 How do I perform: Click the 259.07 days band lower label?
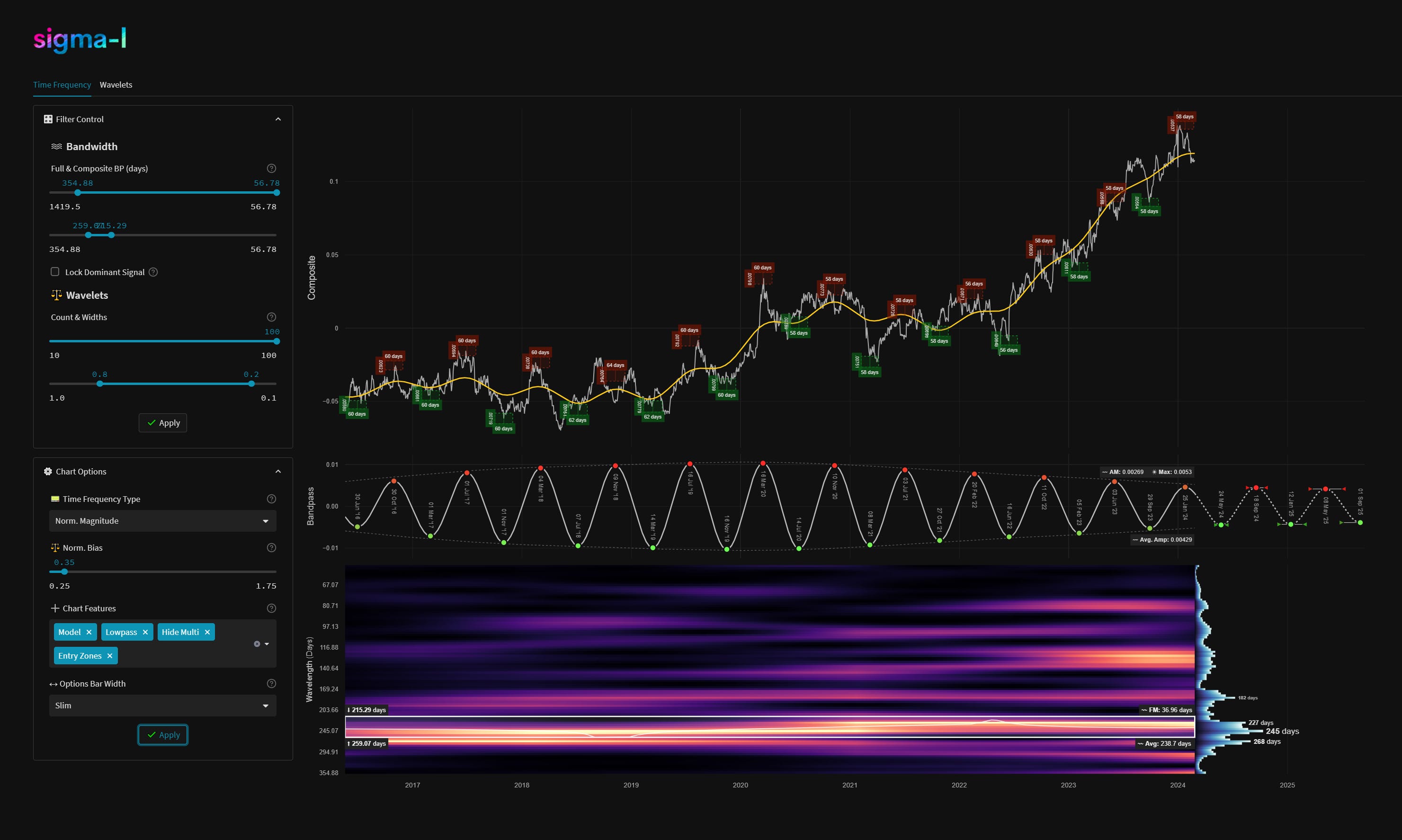click(x=367, y=744)
